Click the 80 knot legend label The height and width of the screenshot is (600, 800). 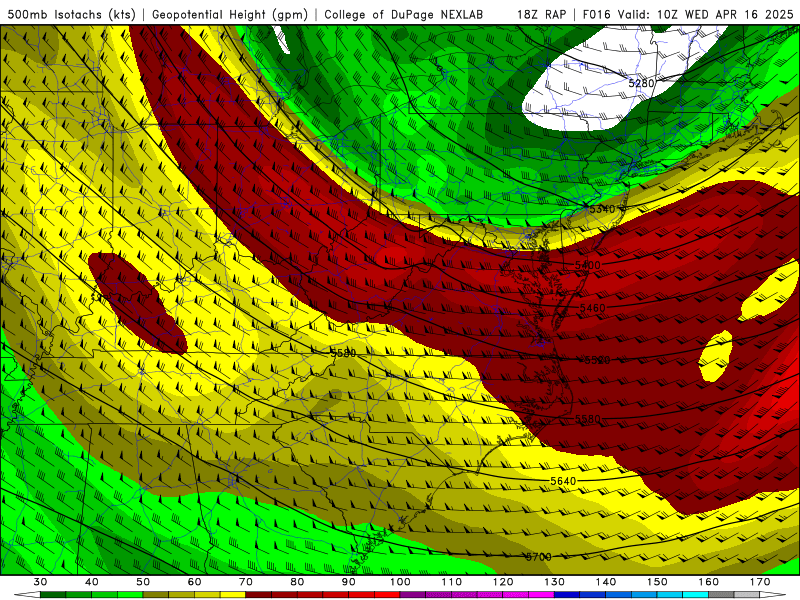(297, 582)
